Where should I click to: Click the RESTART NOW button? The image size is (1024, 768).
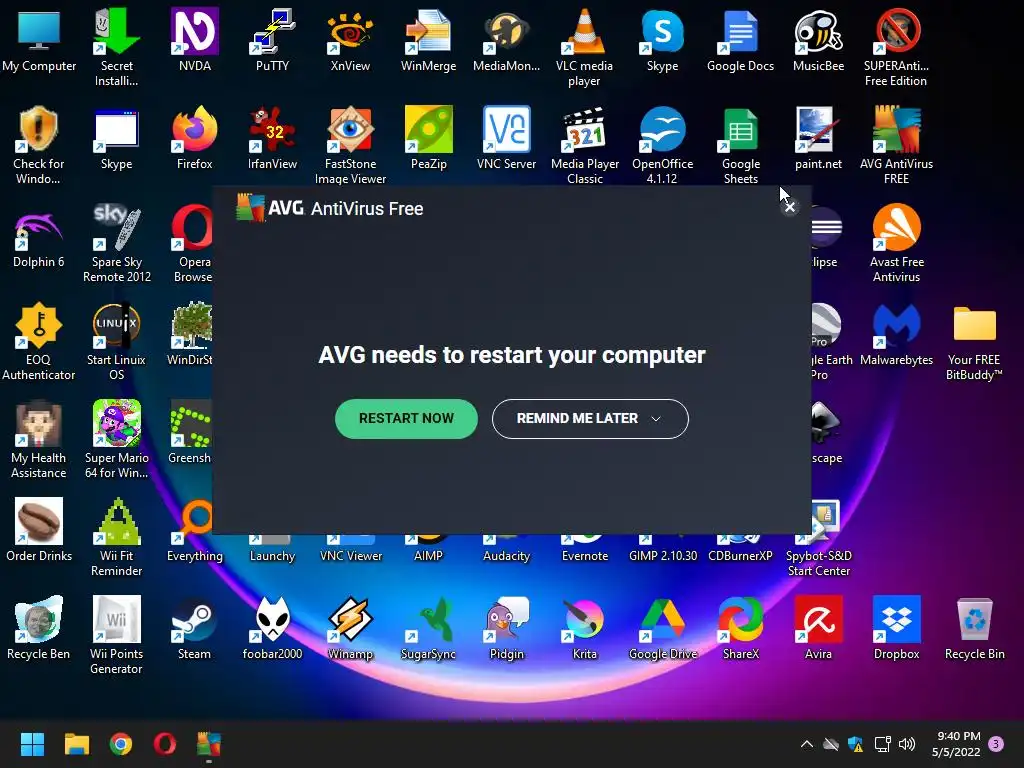[x=406, y=419]
